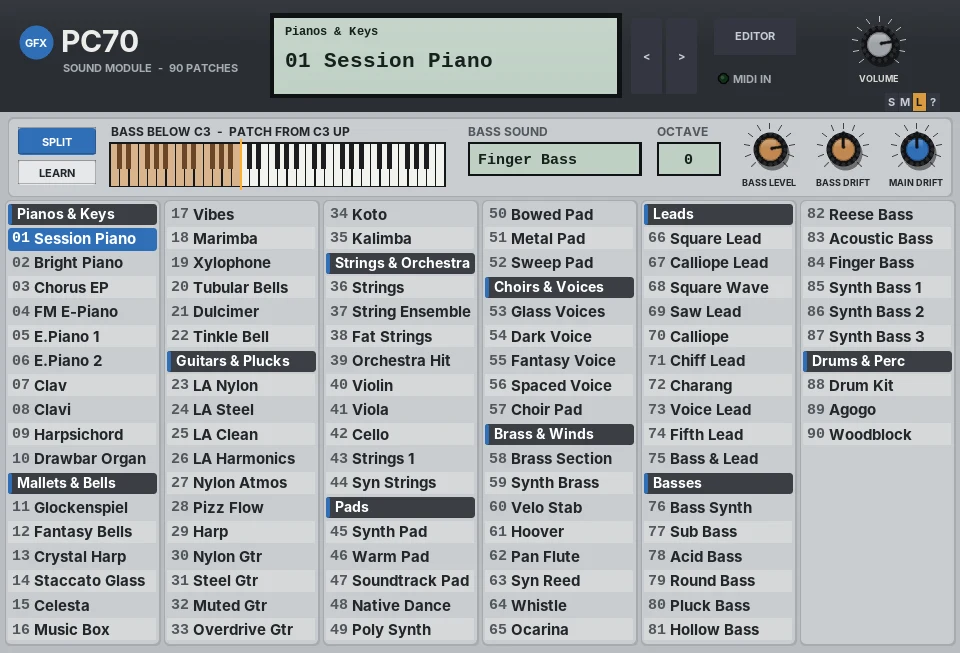Select patch 90 Woodblock
The image size is (960, 653).
[x=877, y=435]
